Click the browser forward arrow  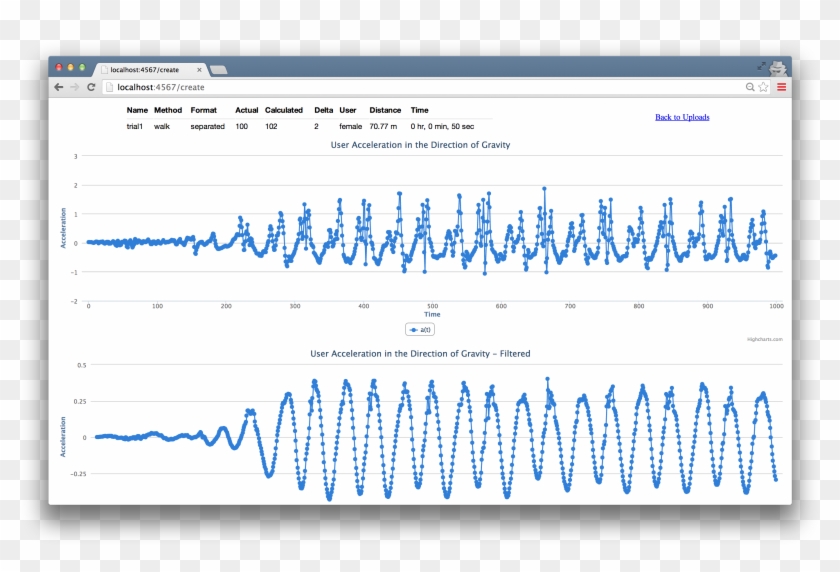tap(74, 87)
